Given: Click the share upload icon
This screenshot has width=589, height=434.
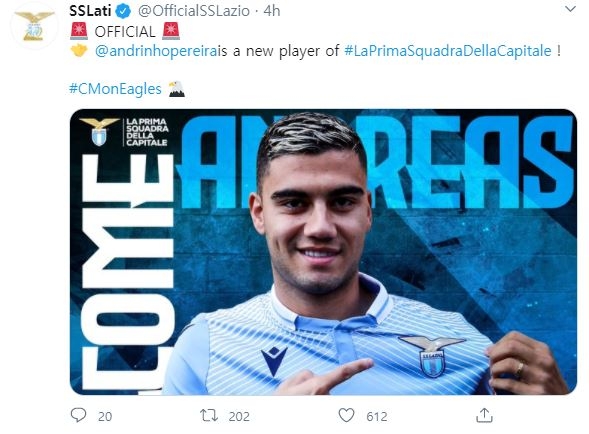Looking at the screenshot, I should coord(484,415).
